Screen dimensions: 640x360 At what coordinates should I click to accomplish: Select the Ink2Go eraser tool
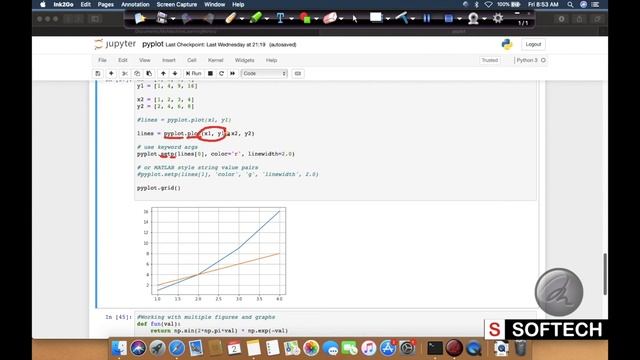(x=329, y=18)
